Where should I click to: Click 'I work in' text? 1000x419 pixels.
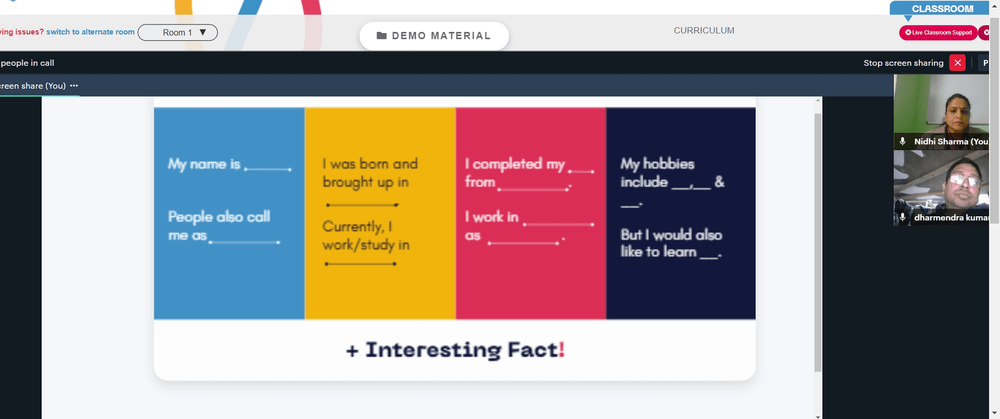tap(492, 217)
